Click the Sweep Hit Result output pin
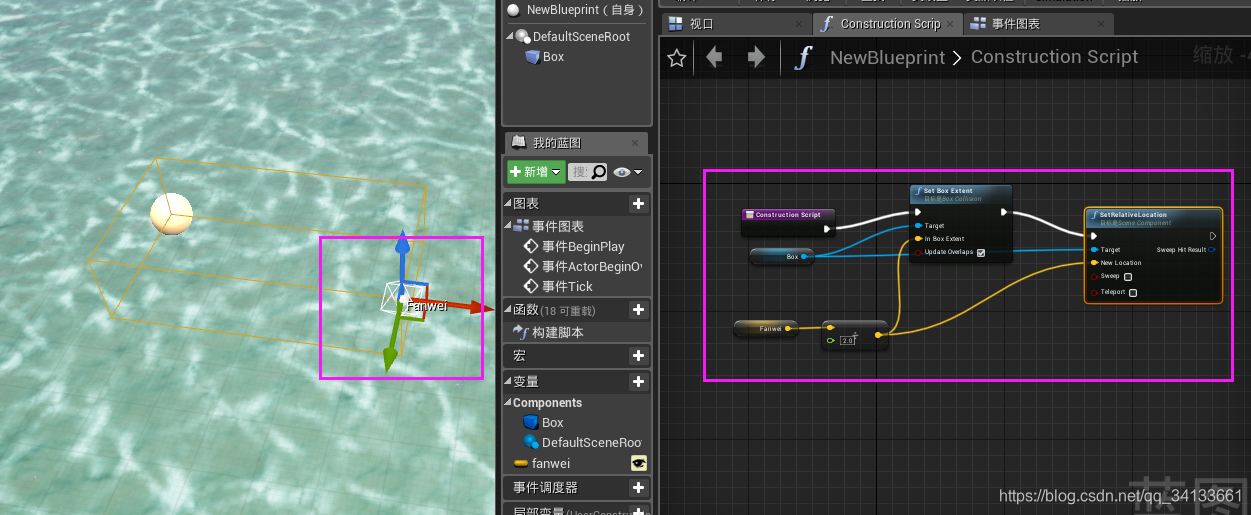This screenshot has height=515, width=1251. (x=1212, y=250)
